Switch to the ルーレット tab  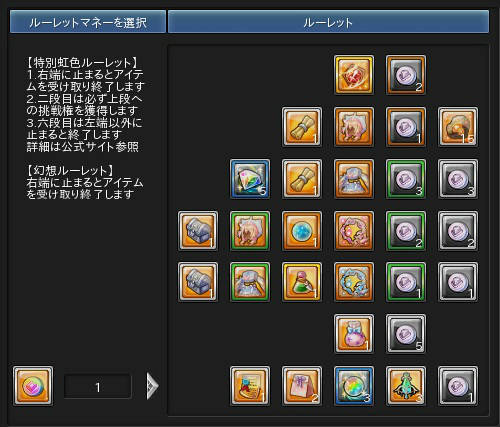coord(328,22)
